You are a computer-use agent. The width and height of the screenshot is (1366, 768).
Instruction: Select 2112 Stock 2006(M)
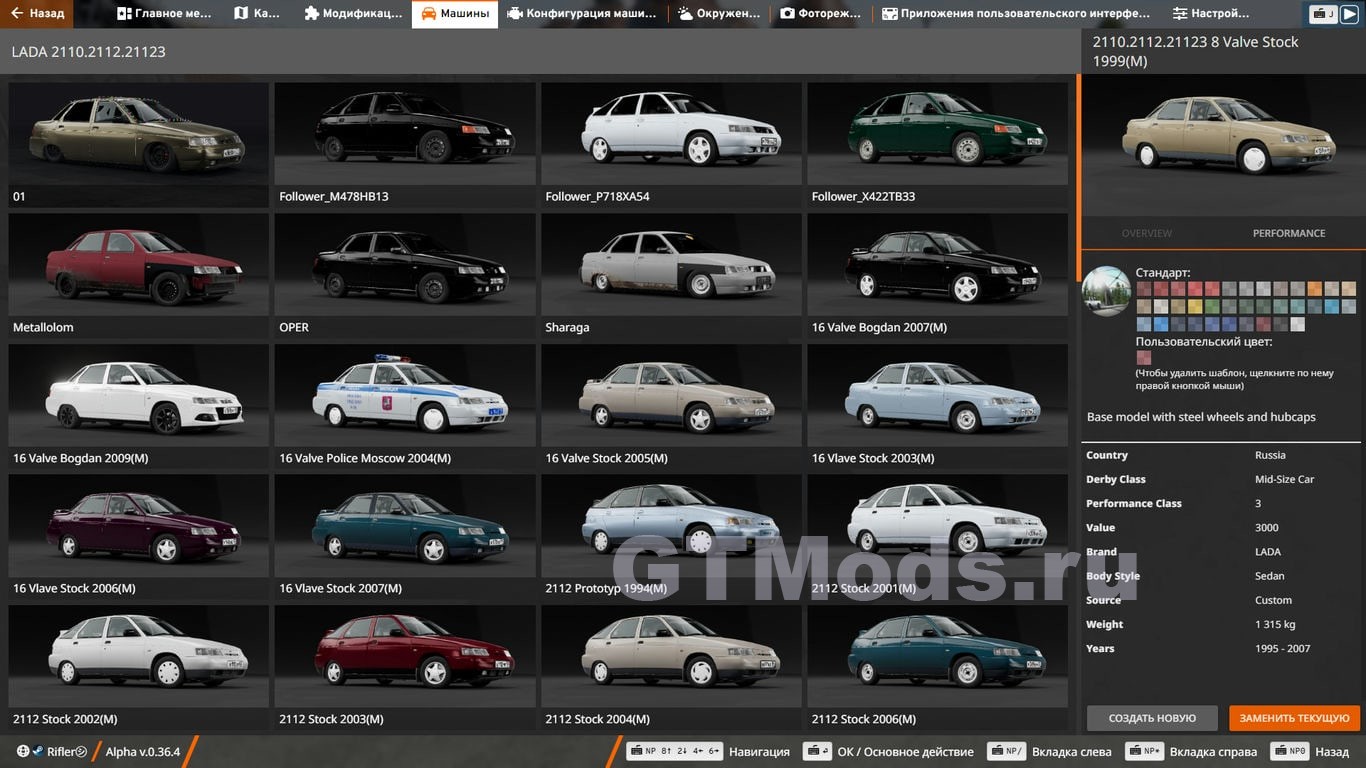[x=938, y=667]
